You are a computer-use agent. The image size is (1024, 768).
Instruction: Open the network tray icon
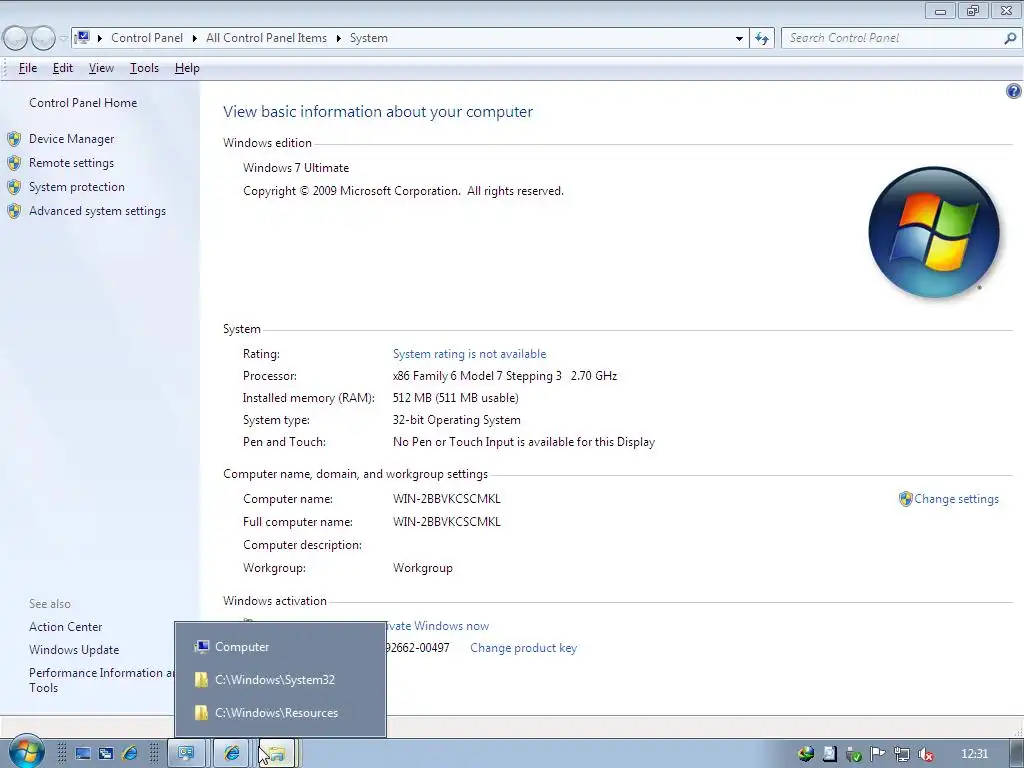[902, 754]
